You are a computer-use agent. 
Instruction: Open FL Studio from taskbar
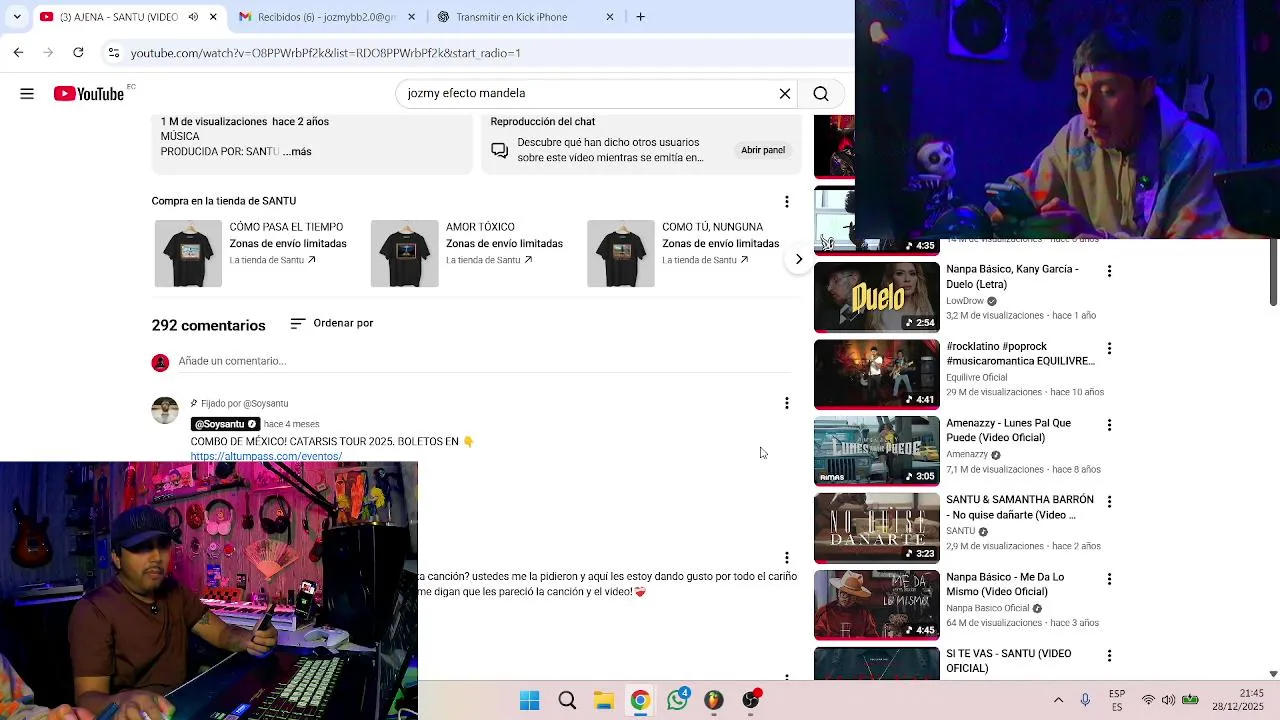coord(713,701)
